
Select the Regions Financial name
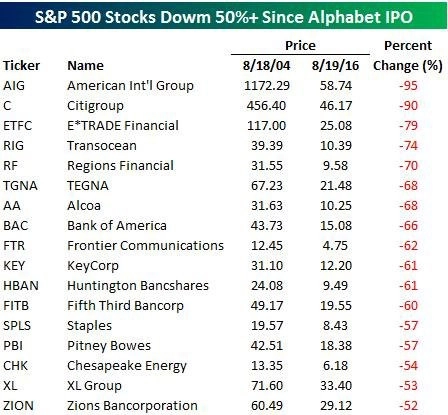click(120, 166)
